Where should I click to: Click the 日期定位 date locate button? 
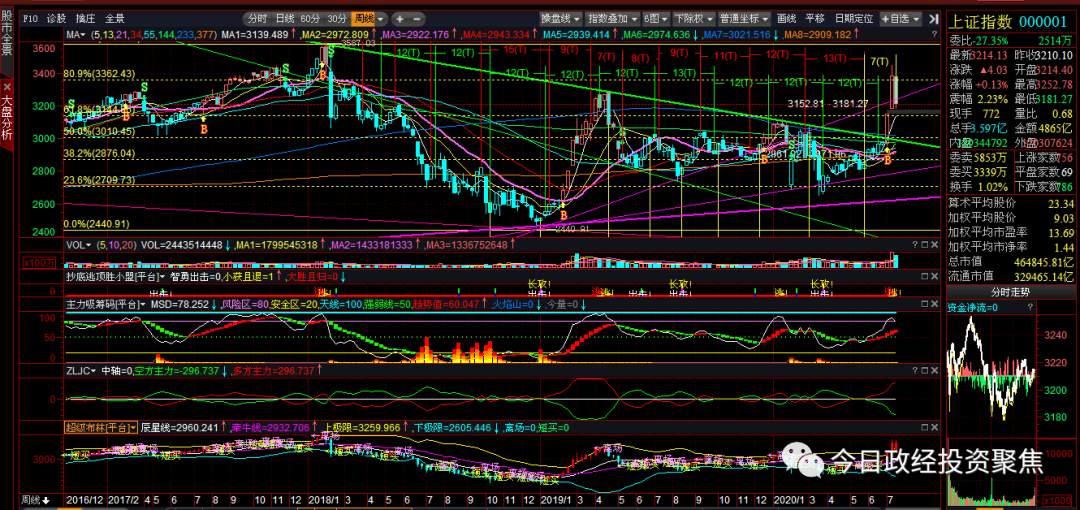click(x=853, y=19)
